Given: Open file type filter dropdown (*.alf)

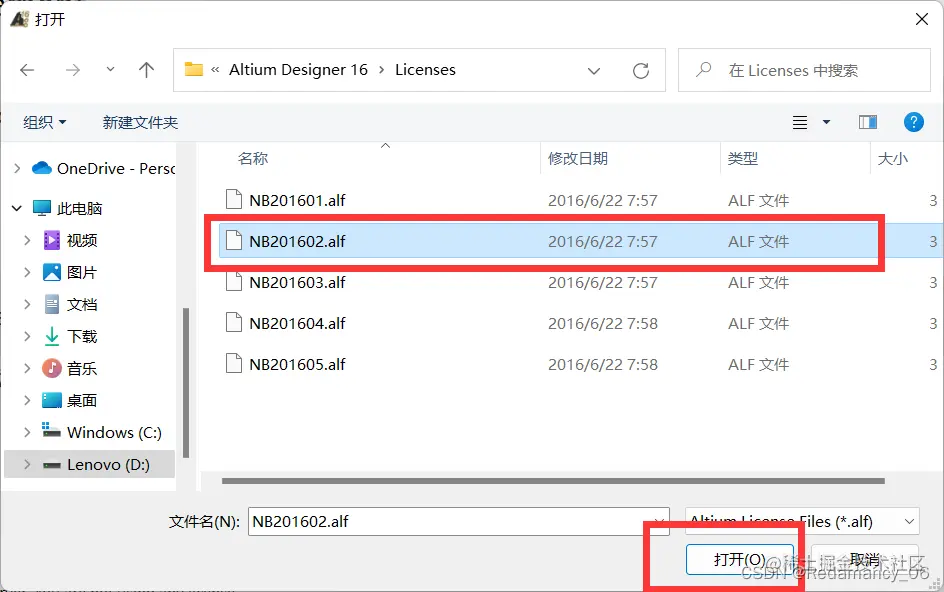Looking at the screenshot, I should pos(801,522).
